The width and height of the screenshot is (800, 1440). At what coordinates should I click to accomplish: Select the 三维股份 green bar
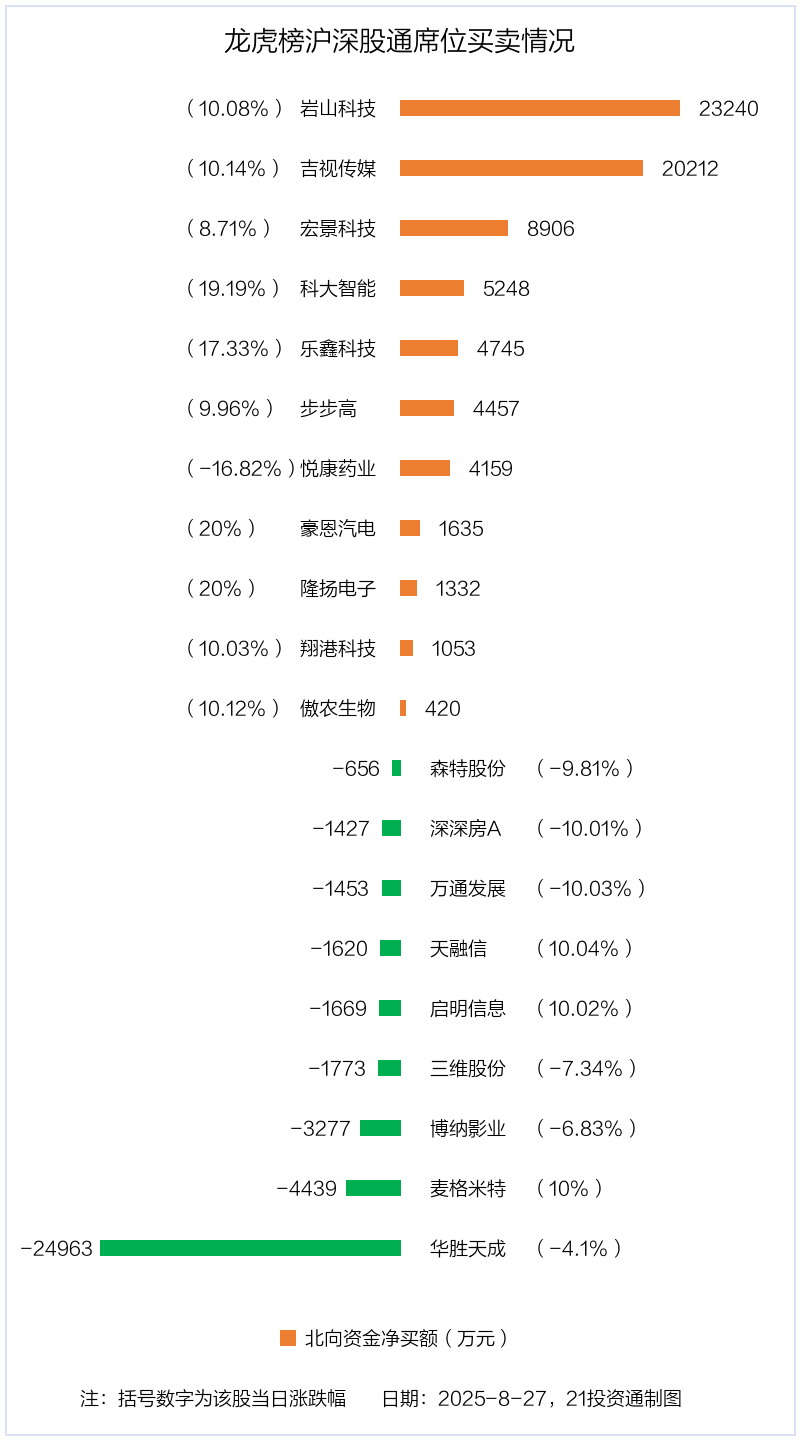[x=389, y=1068]
